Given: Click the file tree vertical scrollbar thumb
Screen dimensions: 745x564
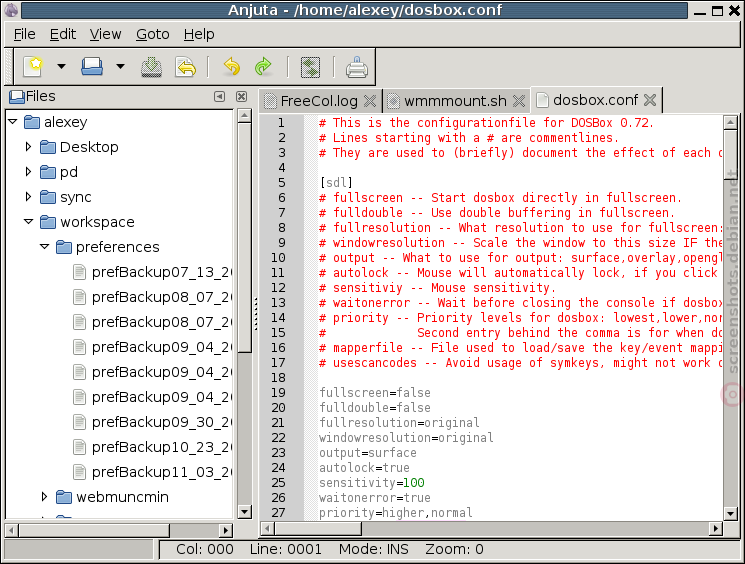Looking at the screenshot, I should pos(244,238).
